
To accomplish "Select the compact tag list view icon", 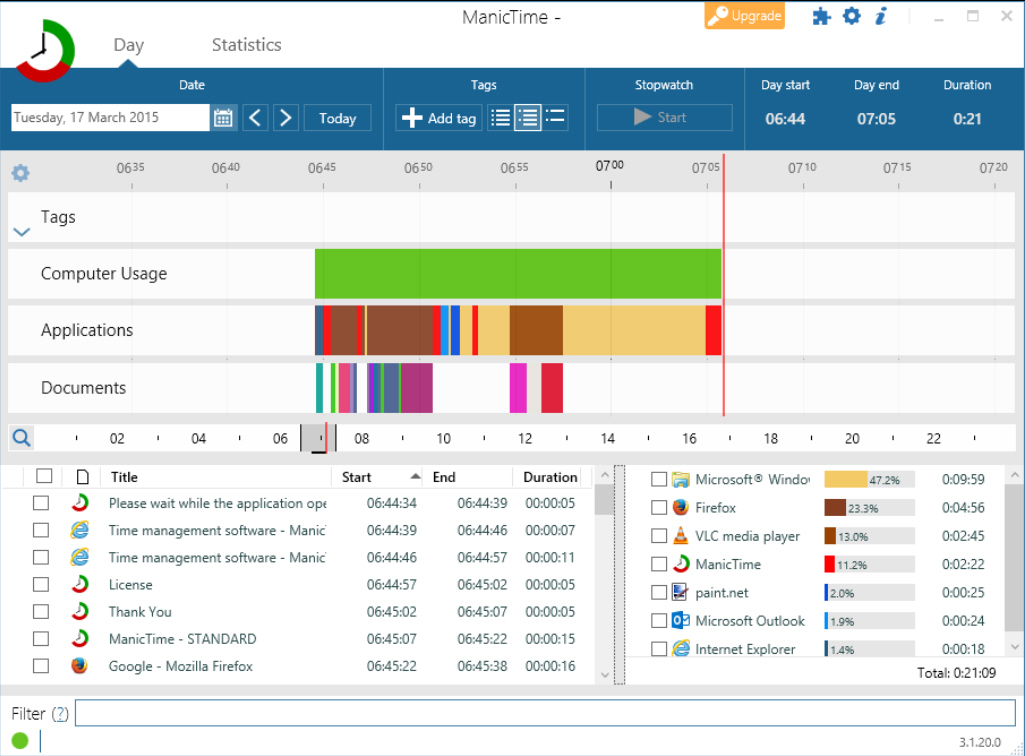I will (x=555, y=117).
